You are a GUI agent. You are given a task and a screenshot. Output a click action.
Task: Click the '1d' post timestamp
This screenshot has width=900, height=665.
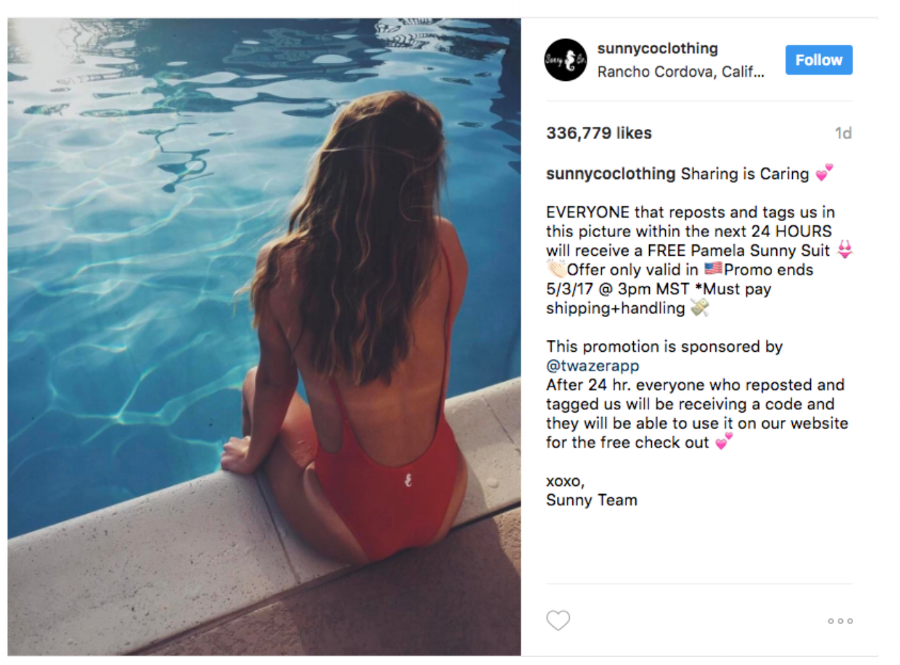(x=843, y=133)
